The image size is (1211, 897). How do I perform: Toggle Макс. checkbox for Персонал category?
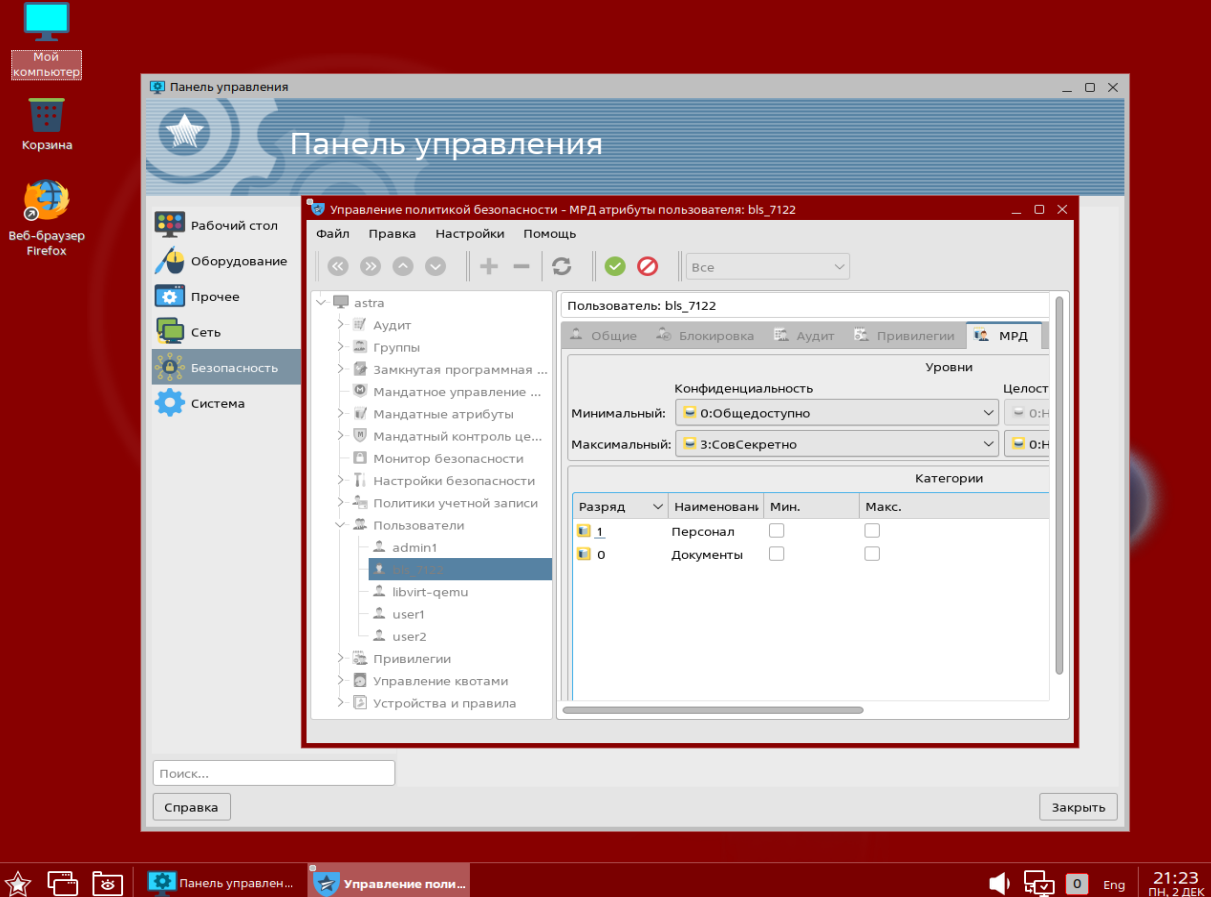pos(872,531)
